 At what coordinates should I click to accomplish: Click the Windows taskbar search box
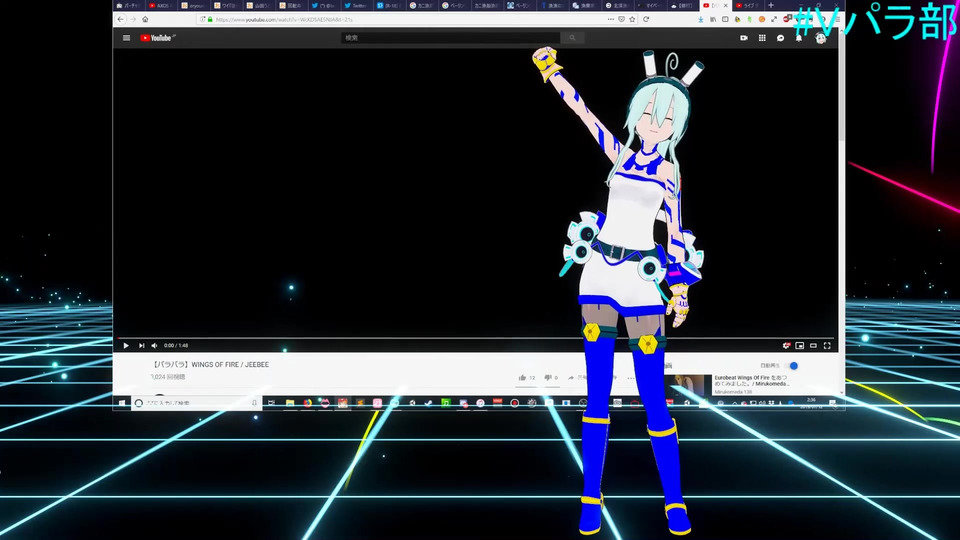(x=196, y=403)
